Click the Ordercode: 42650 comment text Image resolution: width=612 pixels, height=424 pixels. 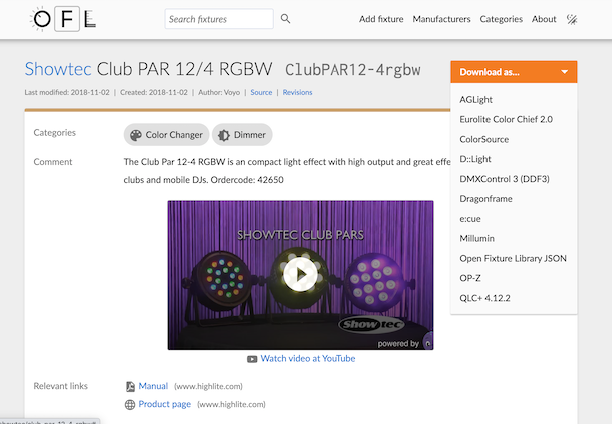(247, 180)
